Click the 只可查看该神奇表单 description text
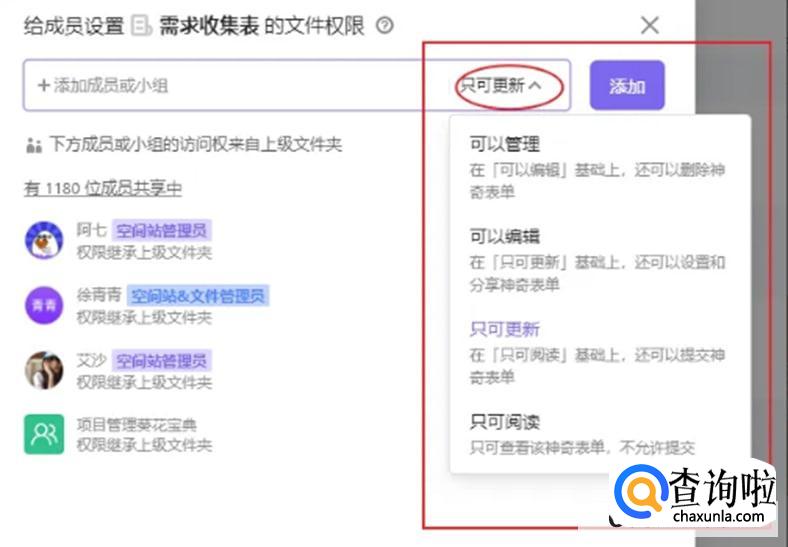This screenshot has width=788, height=547. click(x=582, y=447)
